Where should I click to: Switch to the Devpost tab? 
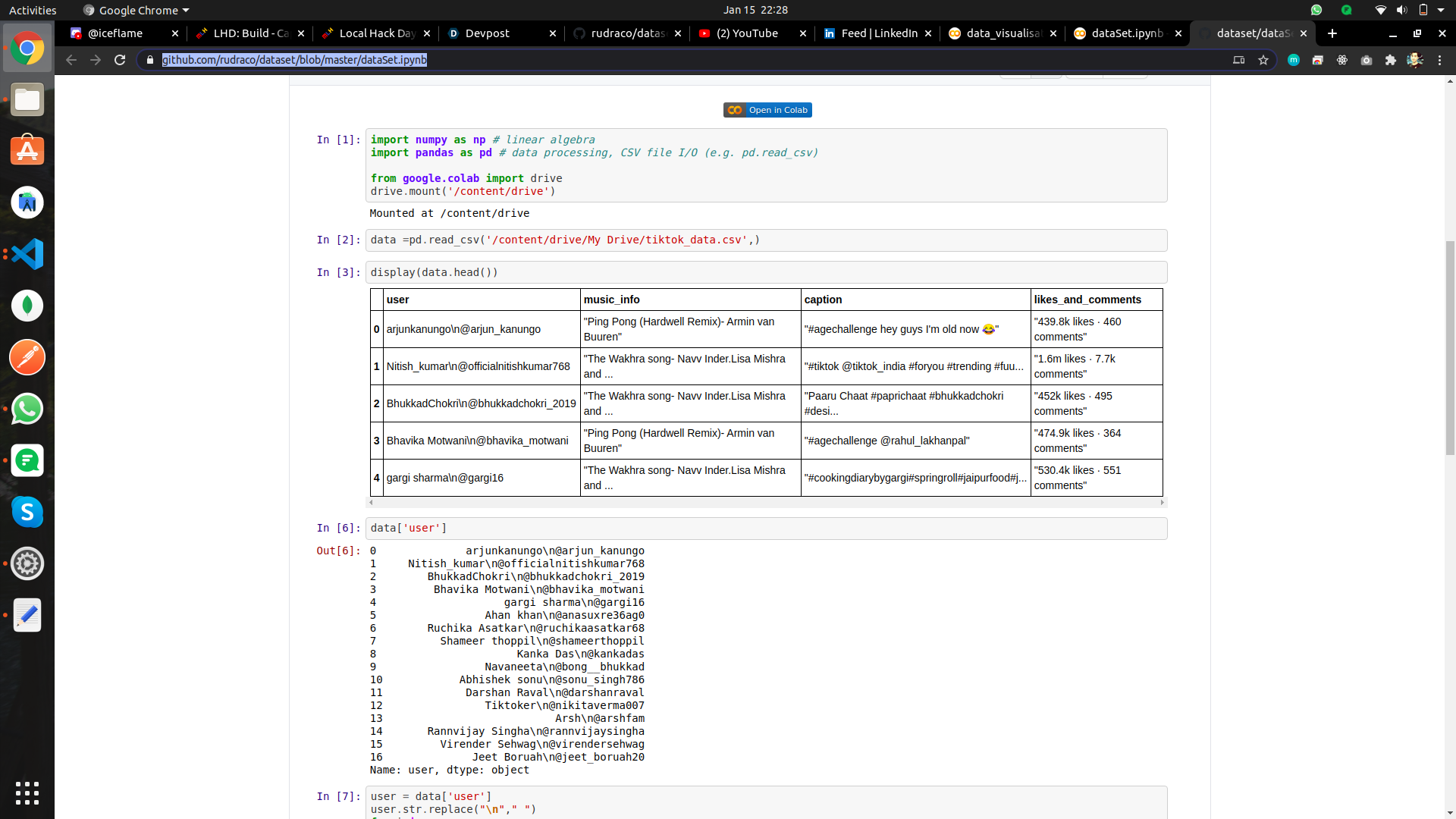coord(501,33)
